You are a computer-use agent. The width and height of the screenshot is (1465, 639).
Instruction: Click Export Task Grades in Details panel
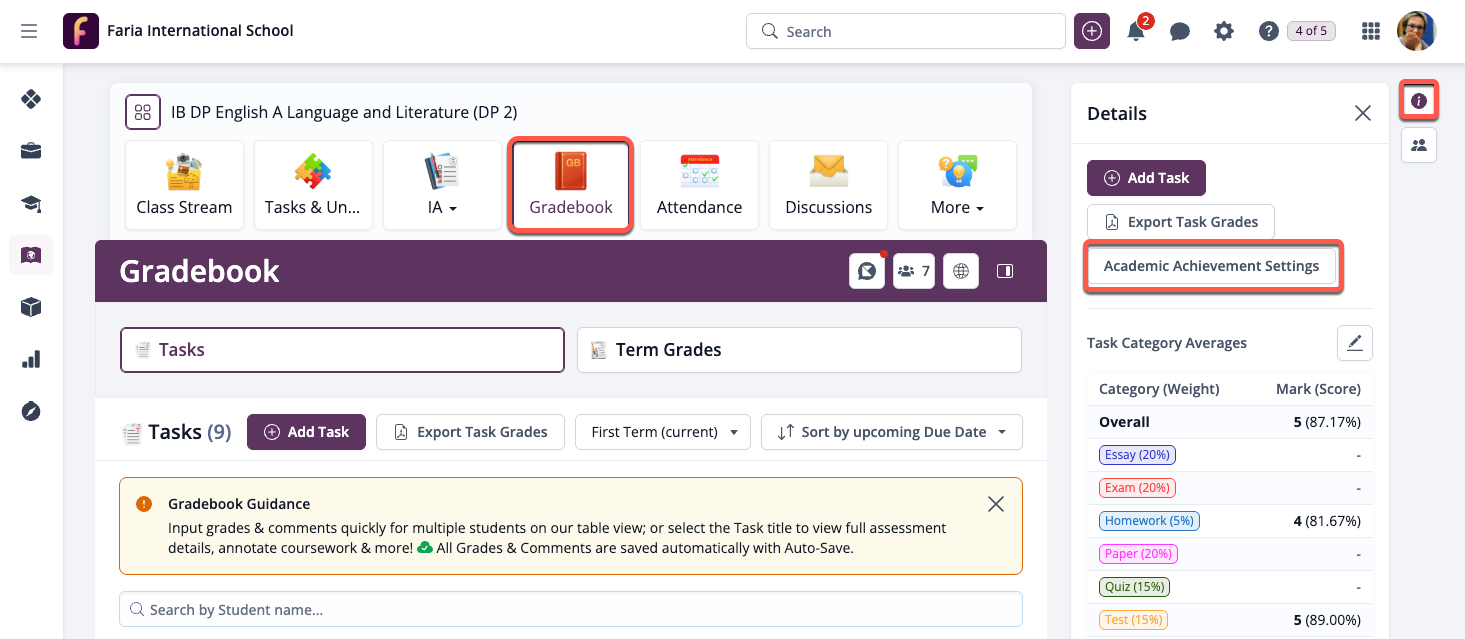[x=1180, y=222]
